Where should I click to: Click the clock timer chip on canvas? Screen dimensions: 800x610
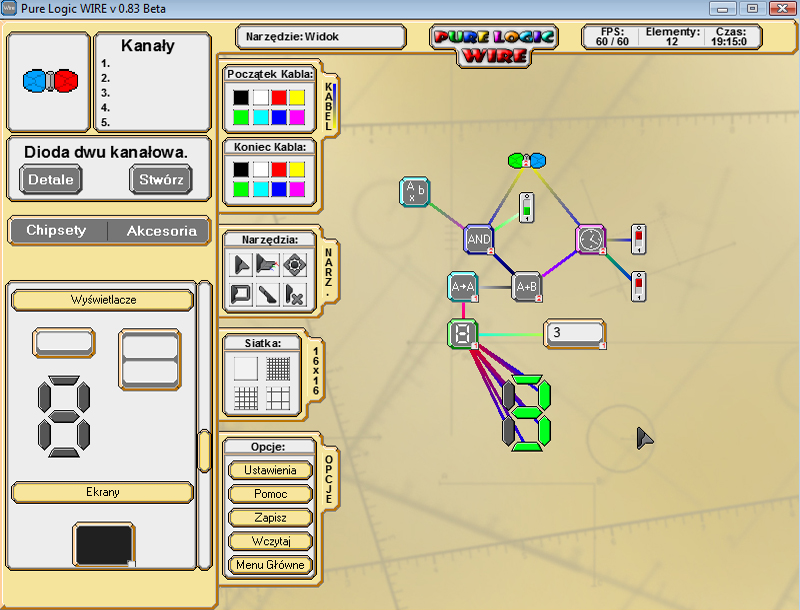591,239
